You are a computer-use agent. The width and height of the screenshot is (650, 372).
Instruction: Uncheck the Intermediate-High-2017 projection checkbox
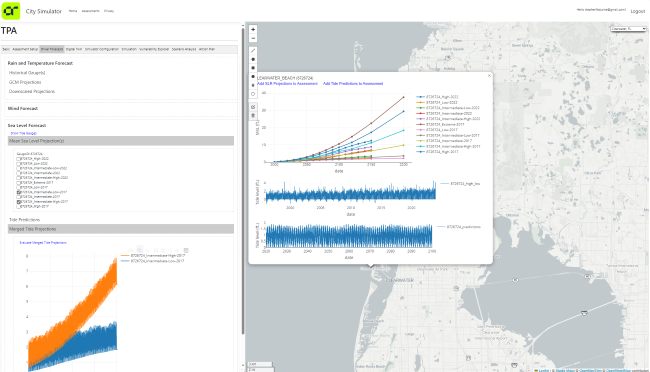19,202
